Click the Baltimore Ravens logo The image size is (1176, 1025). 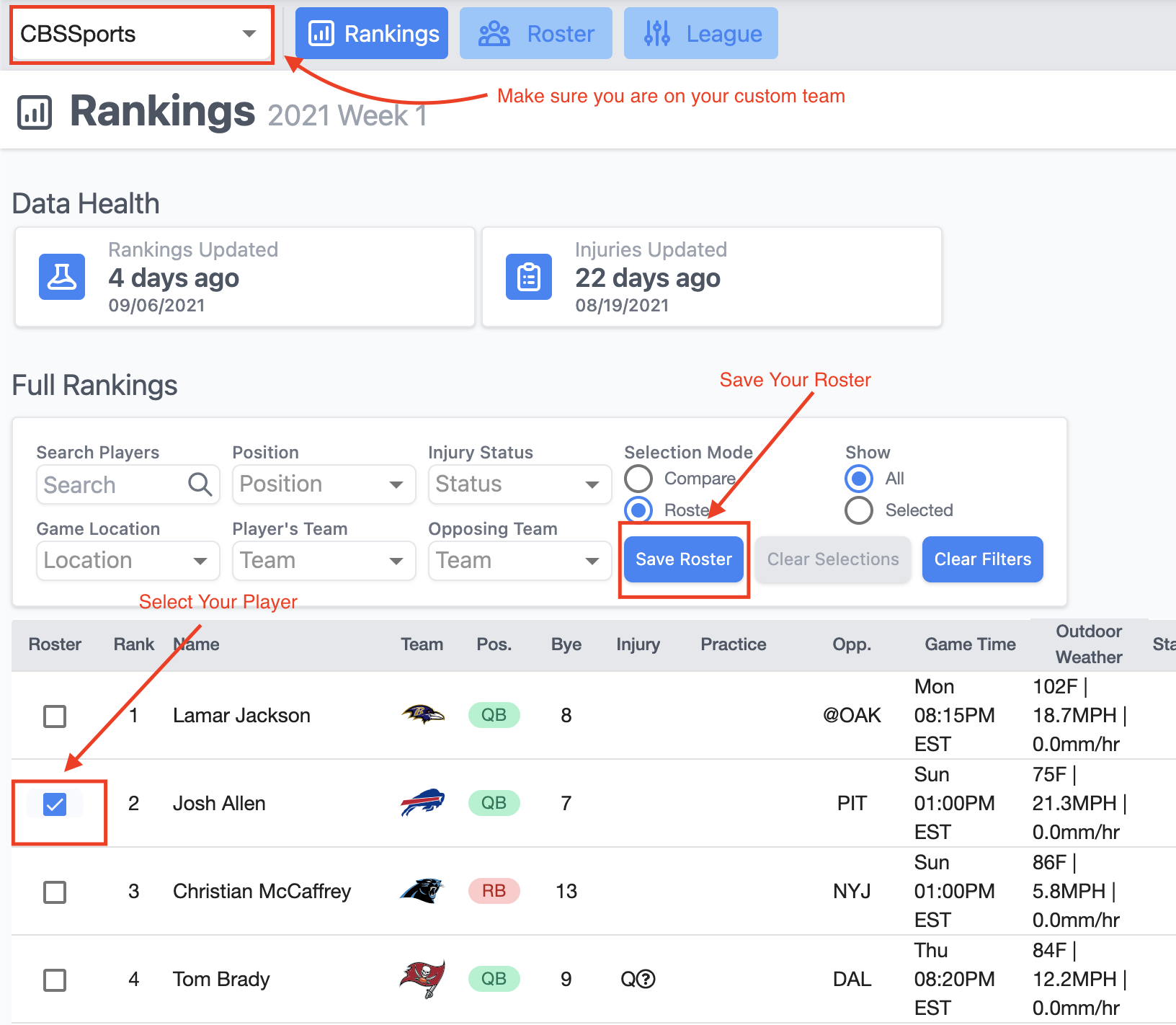422,714
